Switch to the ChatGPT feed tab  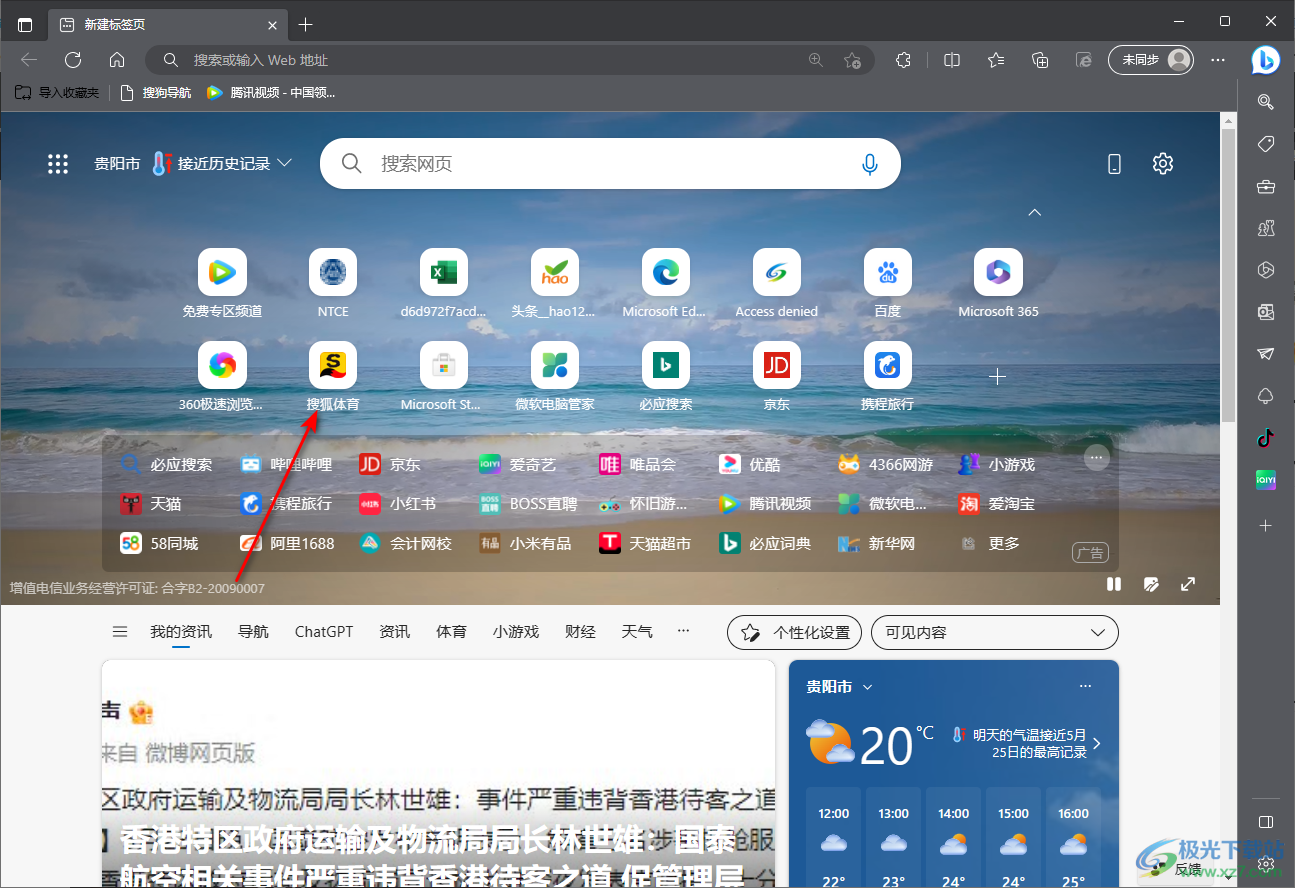(324, 632)
